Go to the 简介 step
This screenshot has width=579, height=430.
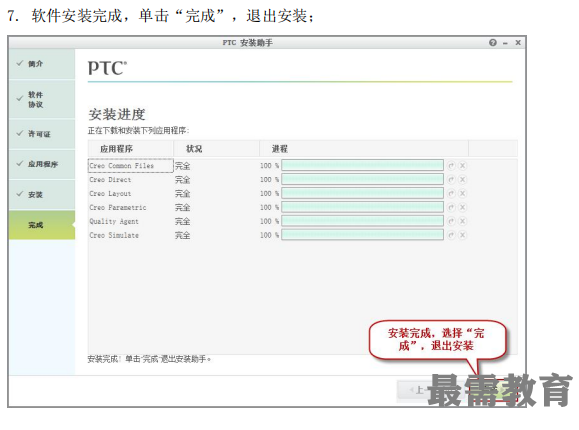[42, 64]
